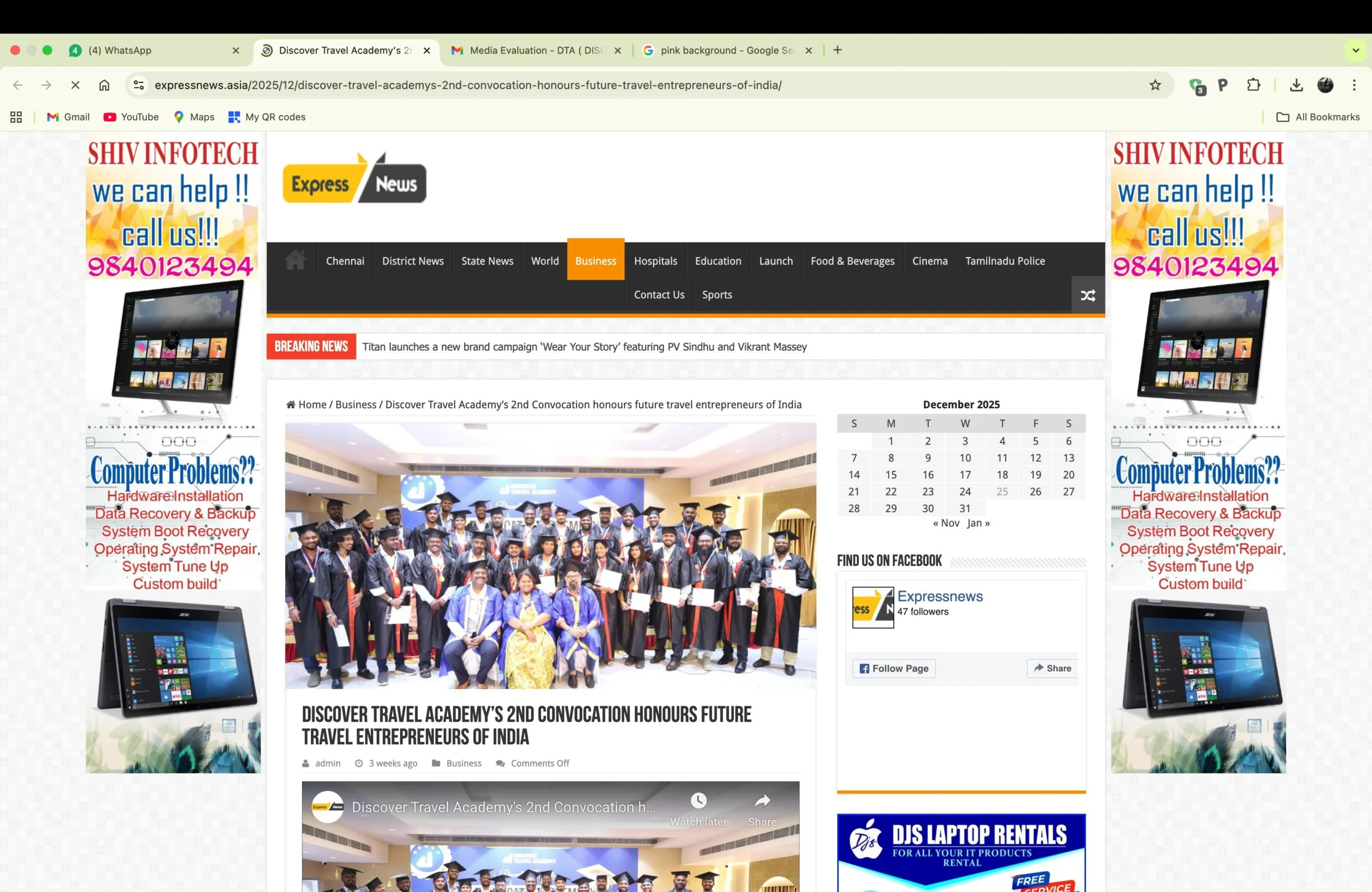This screenshot has height=892, width=1372.
Task: Click the home icon in site navigation
Action: pos(295,260)
